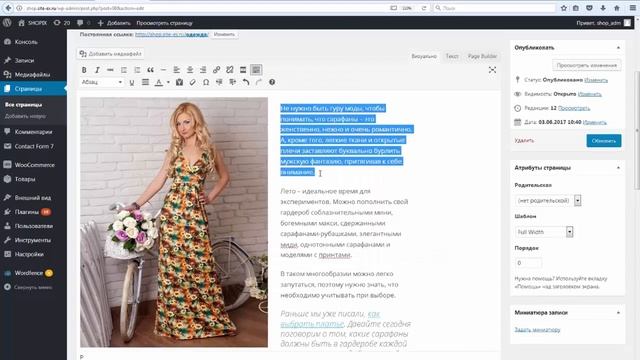Open the Родительская parent dropdown
The height and width of the screenshot is (360, 640).
pyautogui.click(x=548, y=200)
